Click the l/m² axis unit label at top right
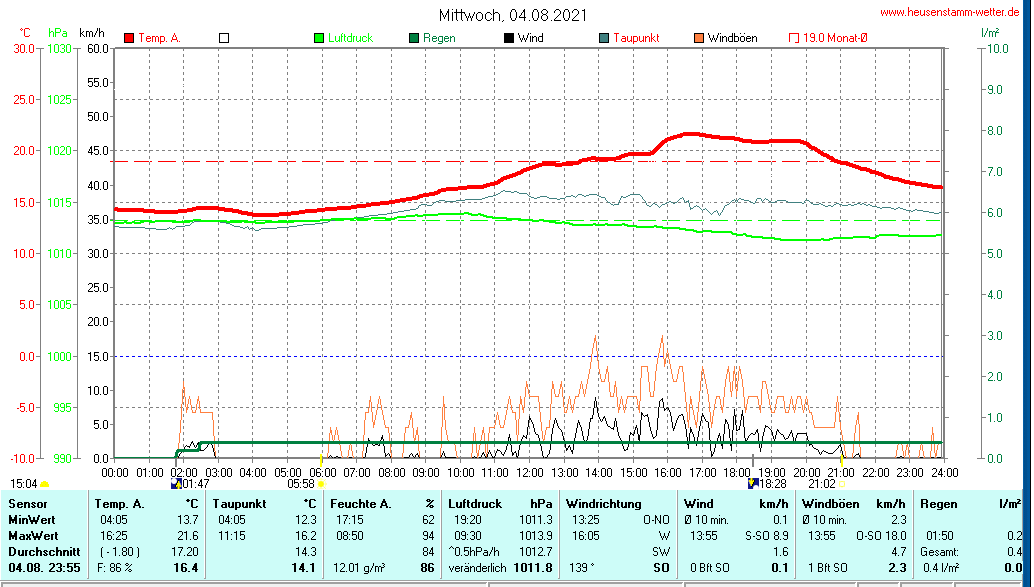This screenshot has width=1034, height=587. click(x=990, y=33)
